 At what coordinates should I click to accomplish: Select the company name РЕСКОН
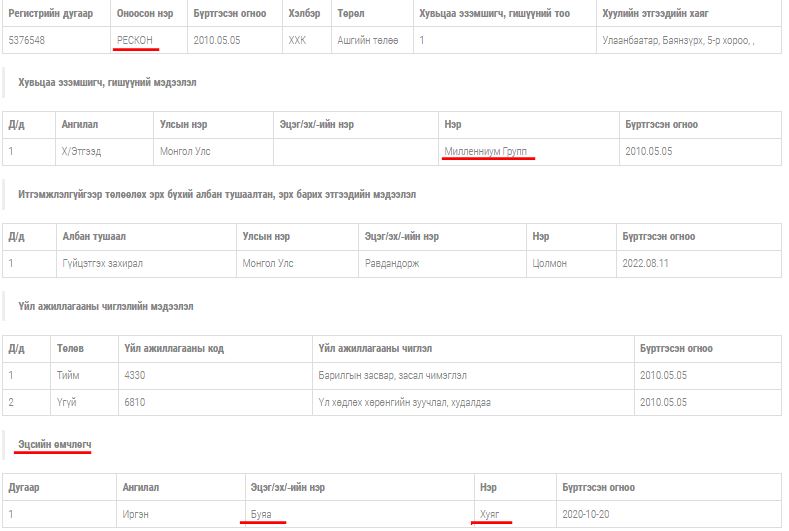[x=137, y=40]
